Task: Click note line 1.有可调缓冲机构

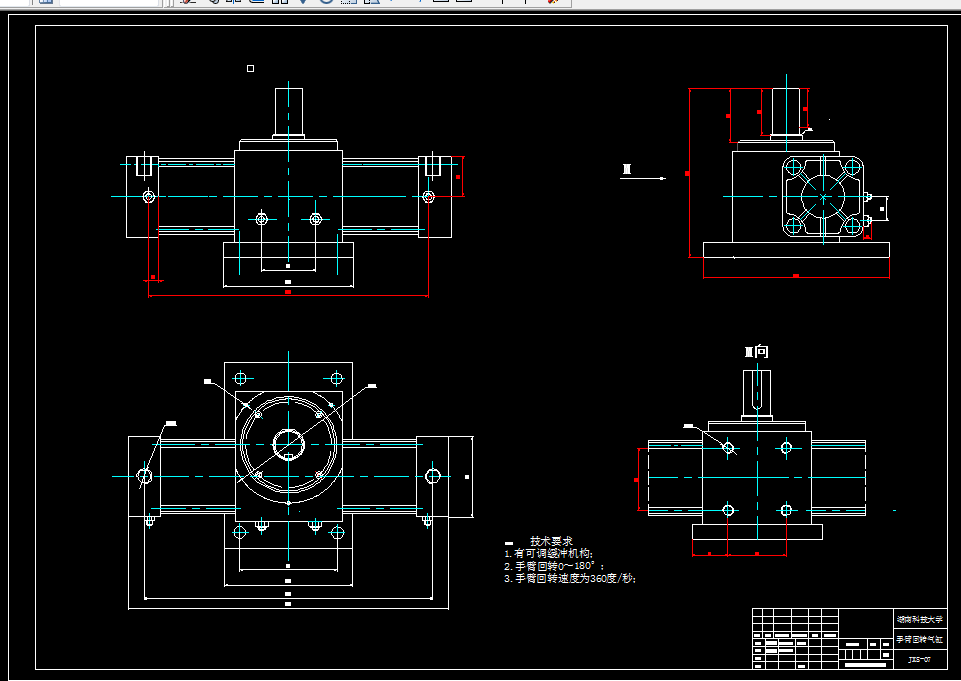Action: coord(549,554)
